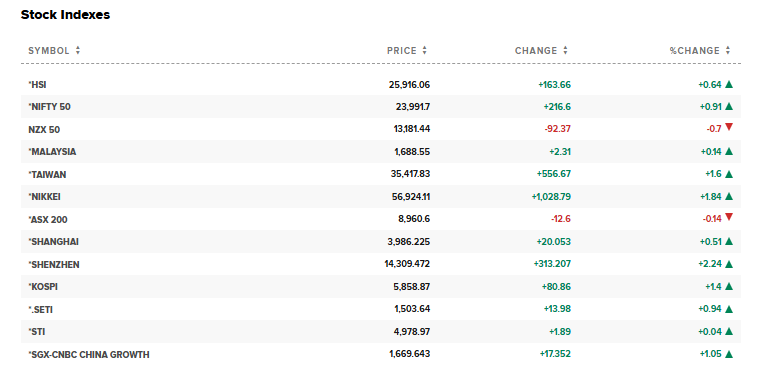Select the percent change +1.84
760x373 pixels.
point(712,197)
